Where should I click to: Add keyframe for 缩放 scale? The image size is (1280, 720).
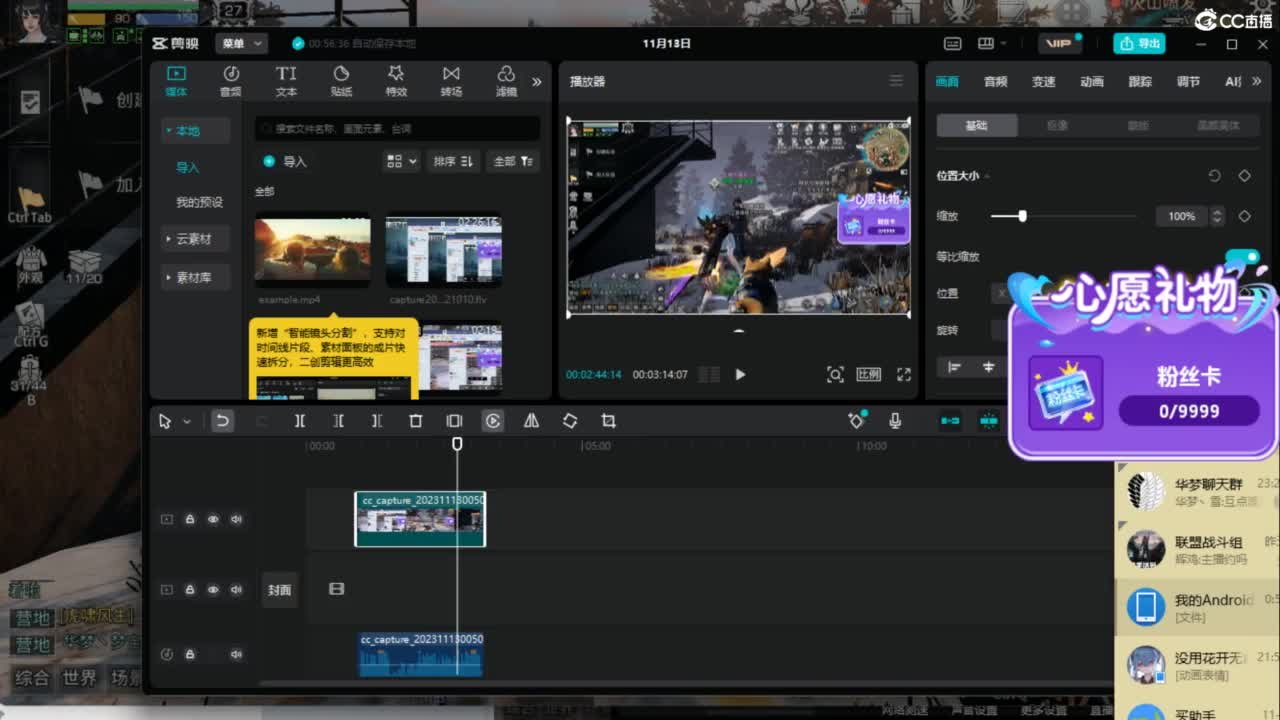coord(1244,216)
